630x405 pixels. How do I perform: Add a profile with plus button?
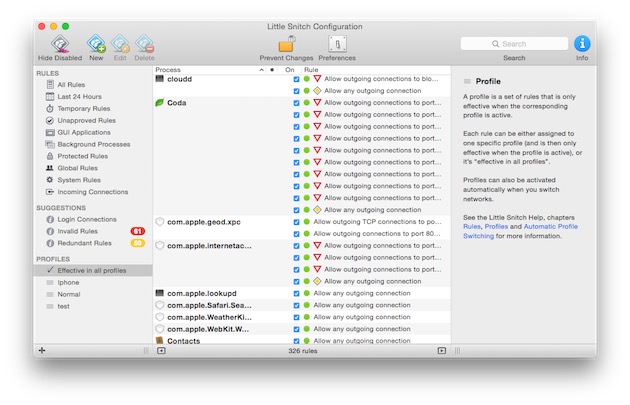pos(42,350)
